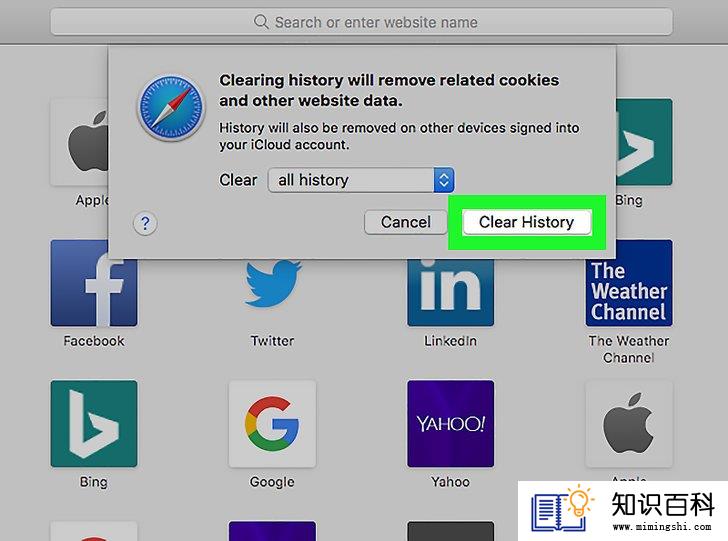Click the dropdown's blue up-down arrows
The image size is (728, 541).
pos(444,180)
